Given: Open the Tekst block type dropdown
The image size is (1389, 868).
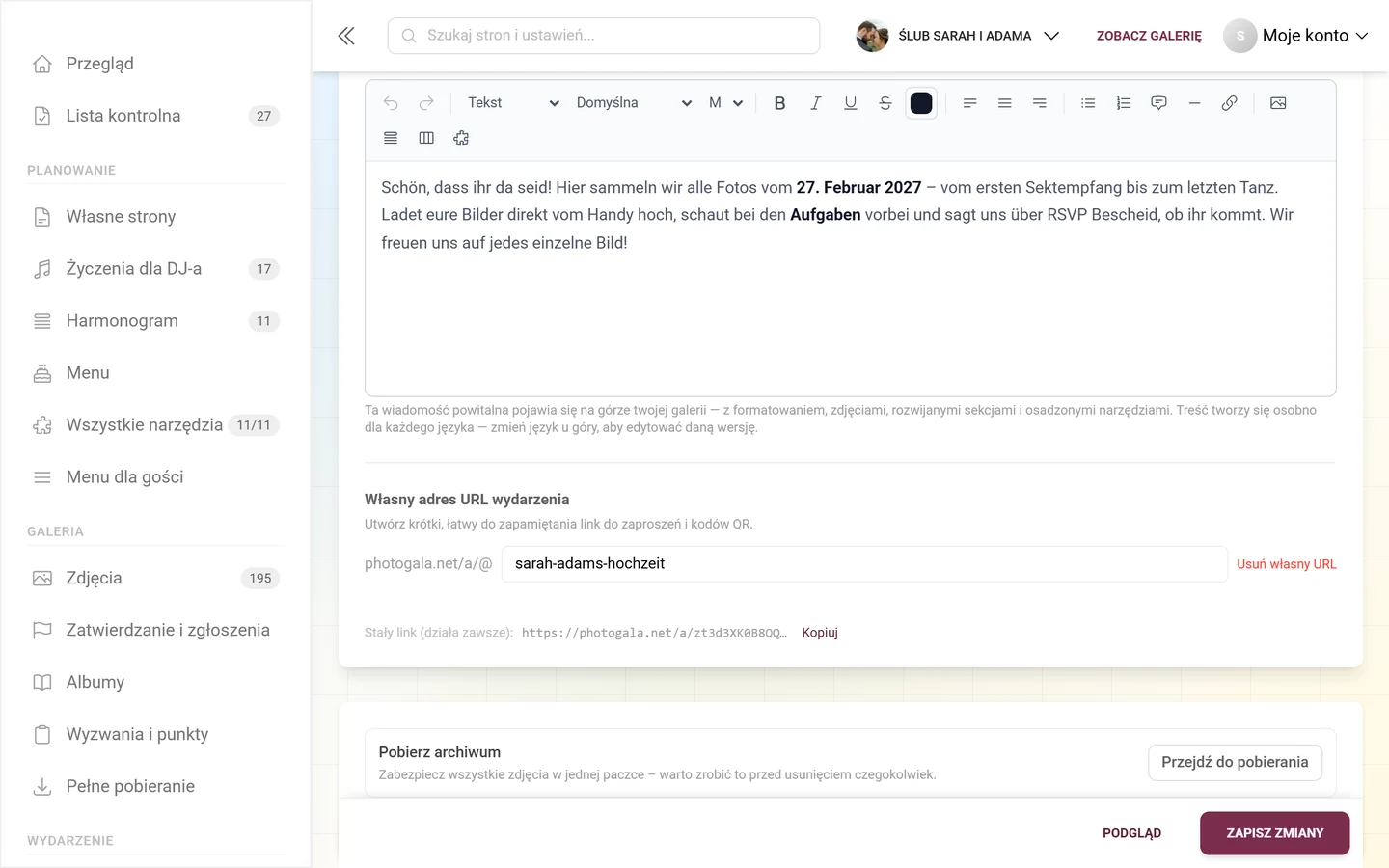Looking at the screenshot, I should pyautogui.click(x=513, y=103).
